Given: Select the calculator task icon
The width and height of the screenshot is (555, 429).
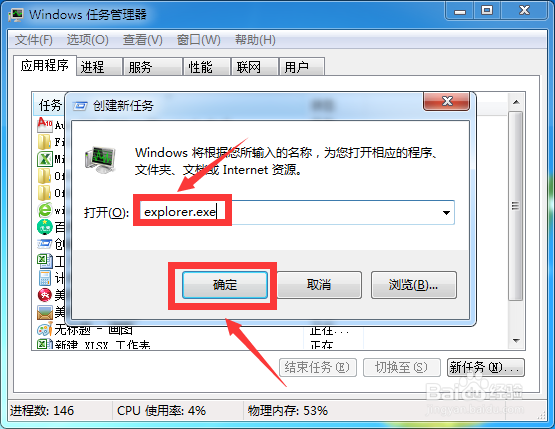Looking at the screenshot, I should coord(45,278).
